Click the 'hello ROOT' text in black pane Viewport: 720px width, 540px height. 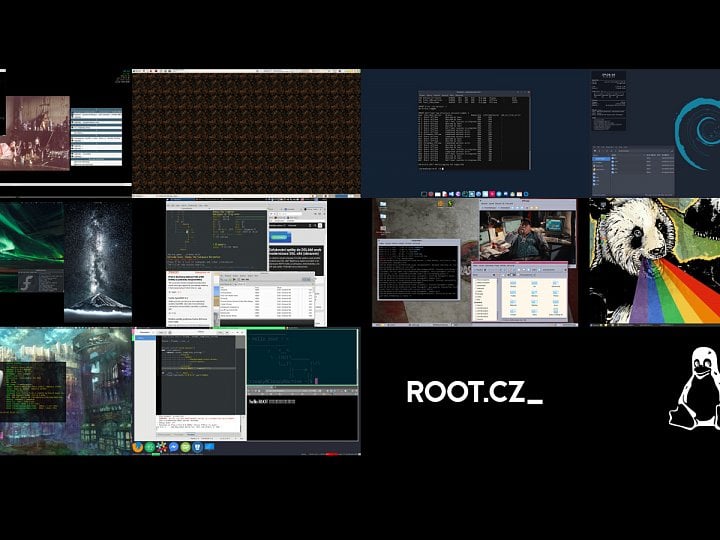click(258, 401)
